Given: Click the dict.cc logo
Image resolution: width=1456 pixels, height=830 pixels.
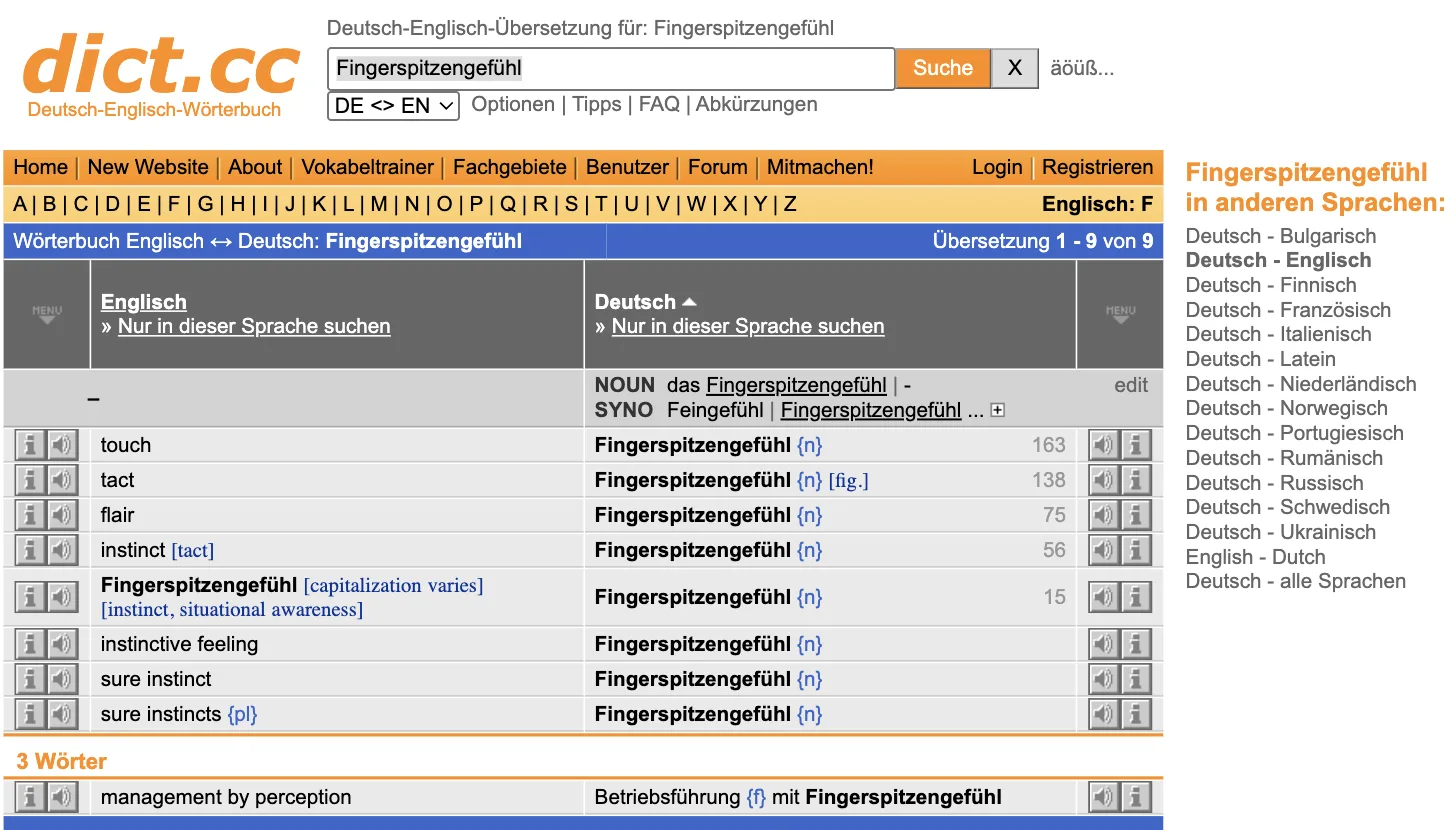Looking at the screenshot, I should [x=161, y=75].
